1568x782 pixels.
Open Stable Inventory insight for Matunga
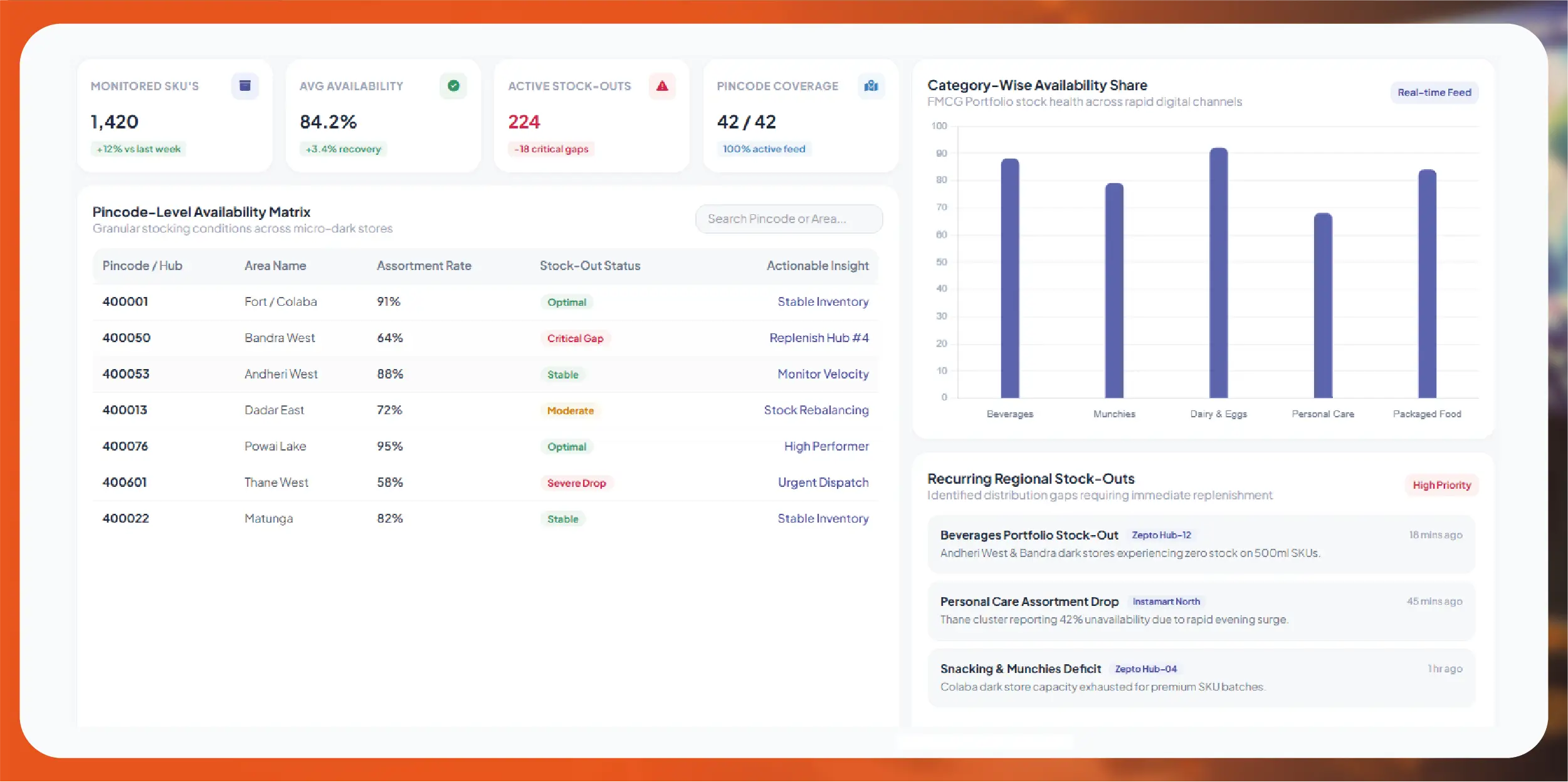(823, 519)
